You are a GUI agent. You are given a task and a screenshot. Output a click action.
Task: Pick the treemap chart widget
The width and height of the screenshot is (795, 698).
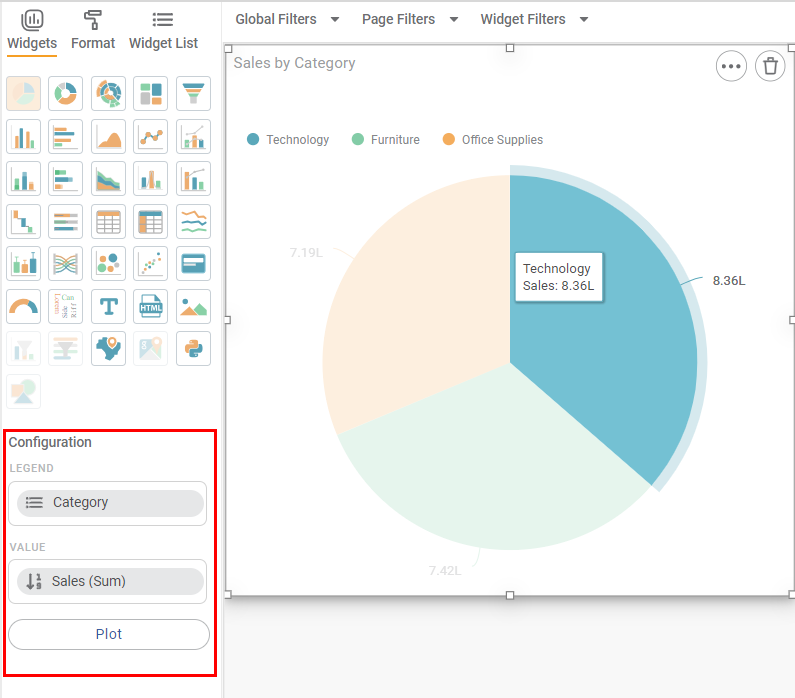tap(151, 94)
